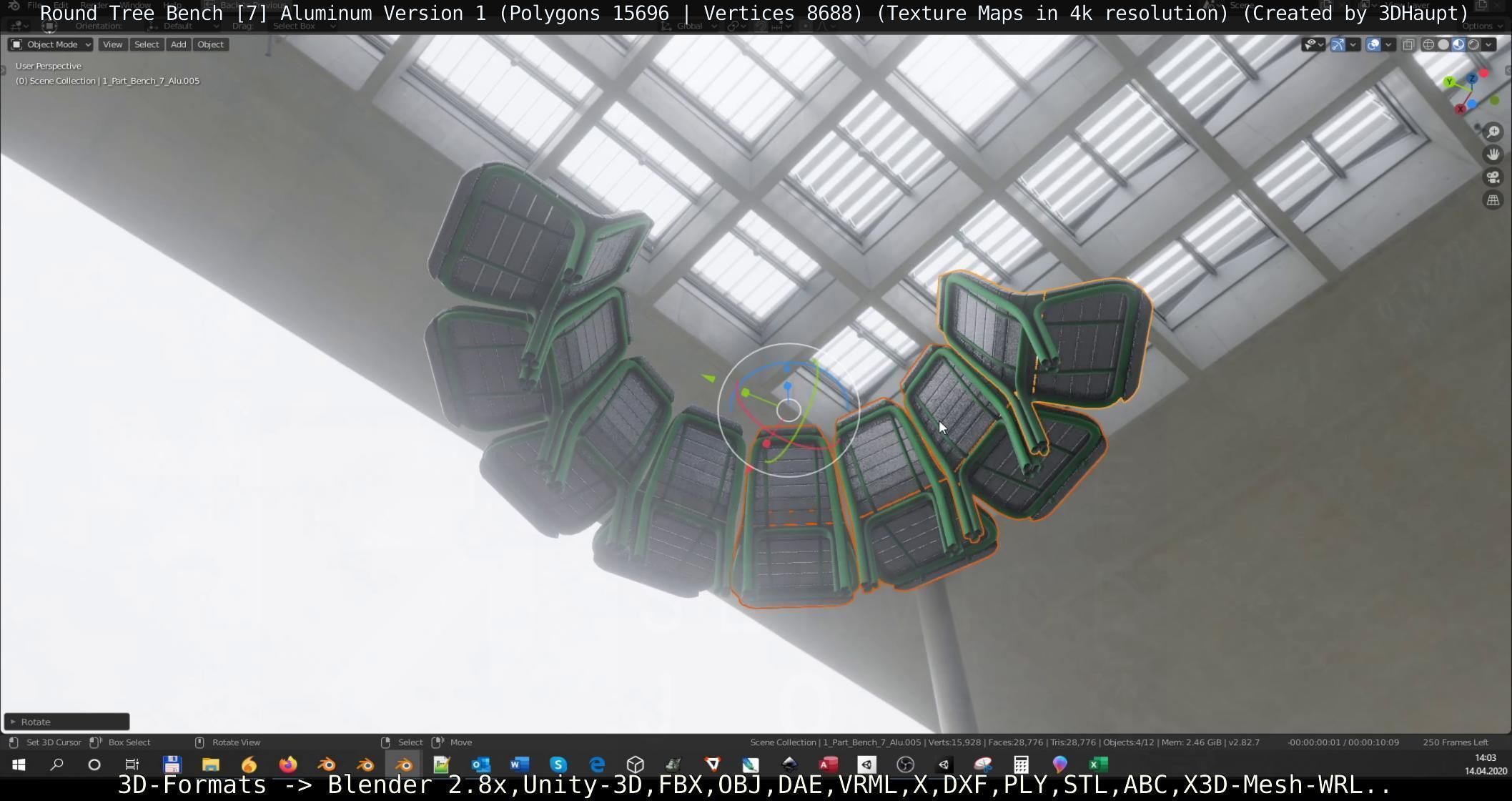Switch perspective/orthographic with grid icon
This screenshot has height=801, width=1512.
point(1493,200)
